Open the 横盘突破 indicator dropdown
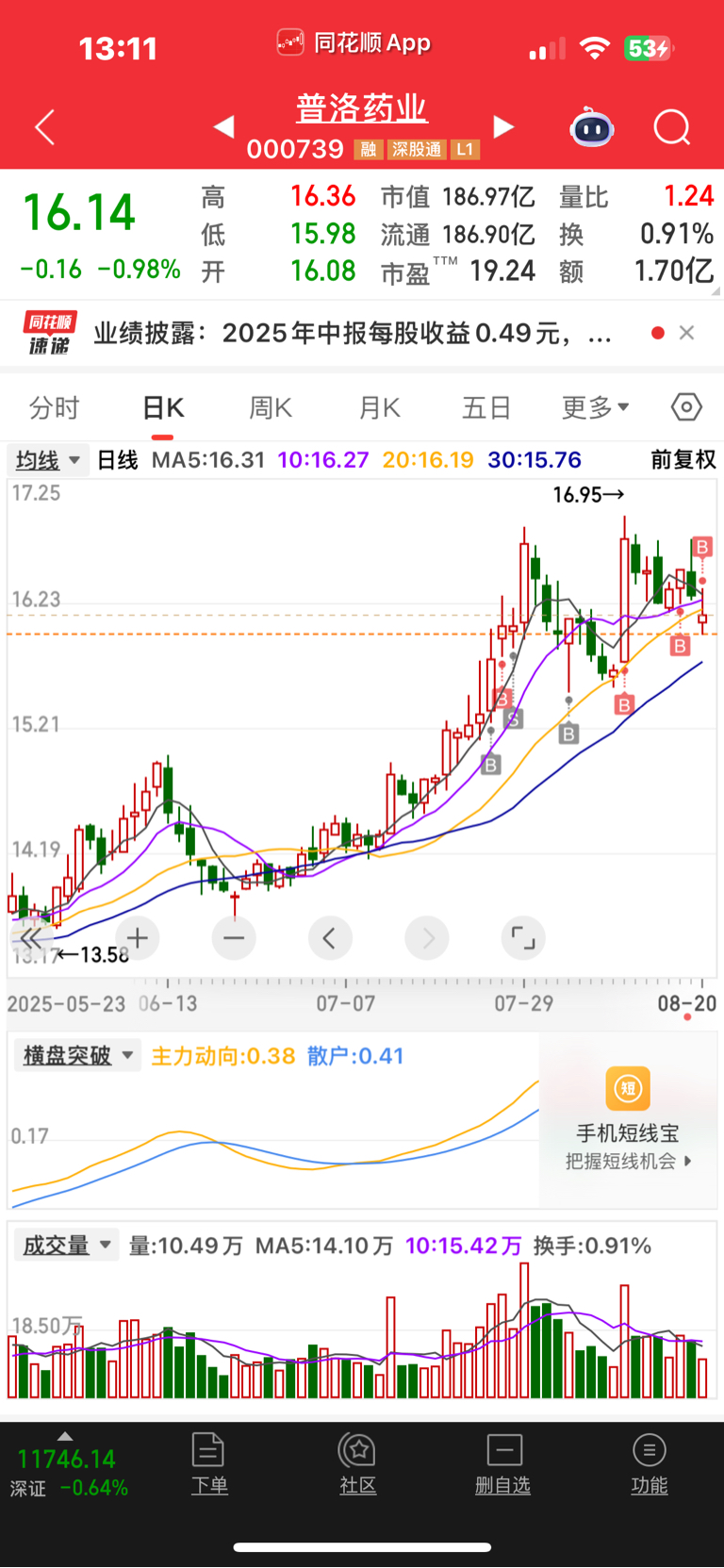The width and height of the screenshot is (724, 1568). click(x=77, y=1055)
